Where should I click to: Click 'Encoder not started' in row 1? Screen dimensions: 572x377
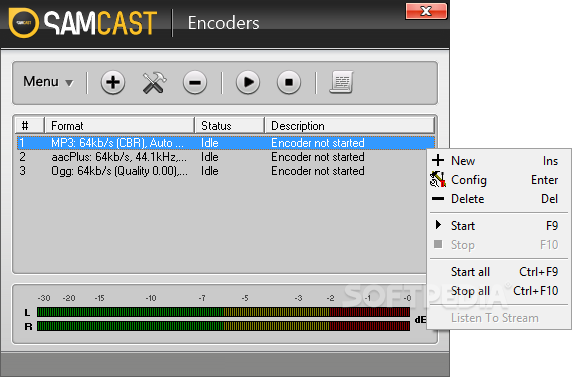coord(318,143)
